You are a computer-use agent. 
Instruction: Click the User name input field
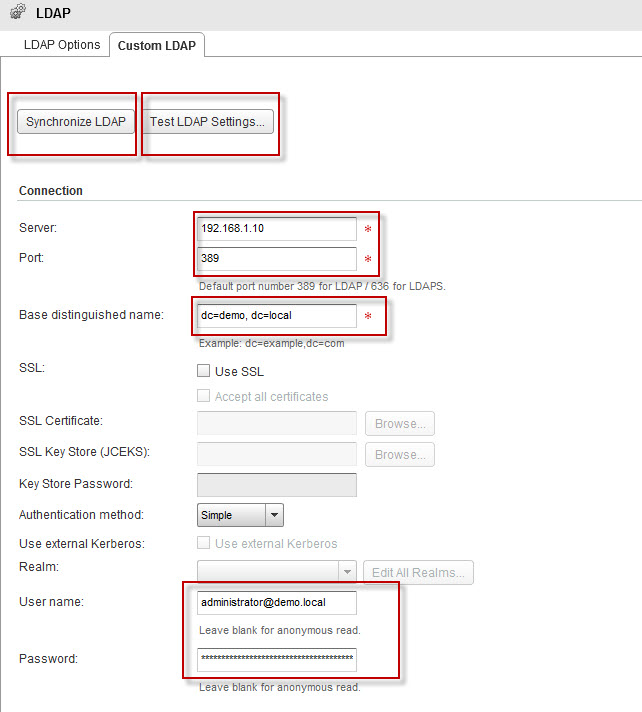point(277,603)
